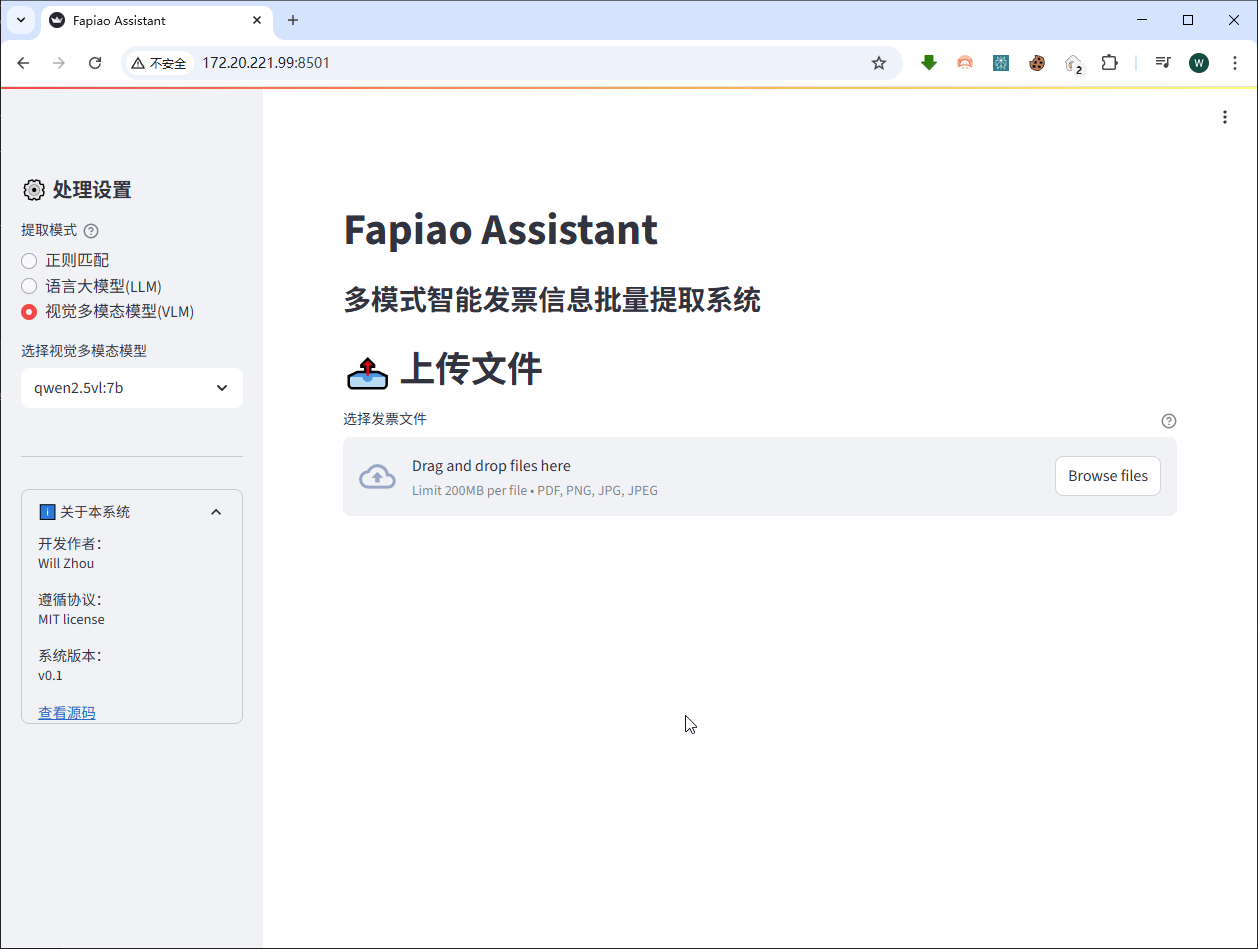Open the Extensions puzzle menu

(x=1109, y=63)
